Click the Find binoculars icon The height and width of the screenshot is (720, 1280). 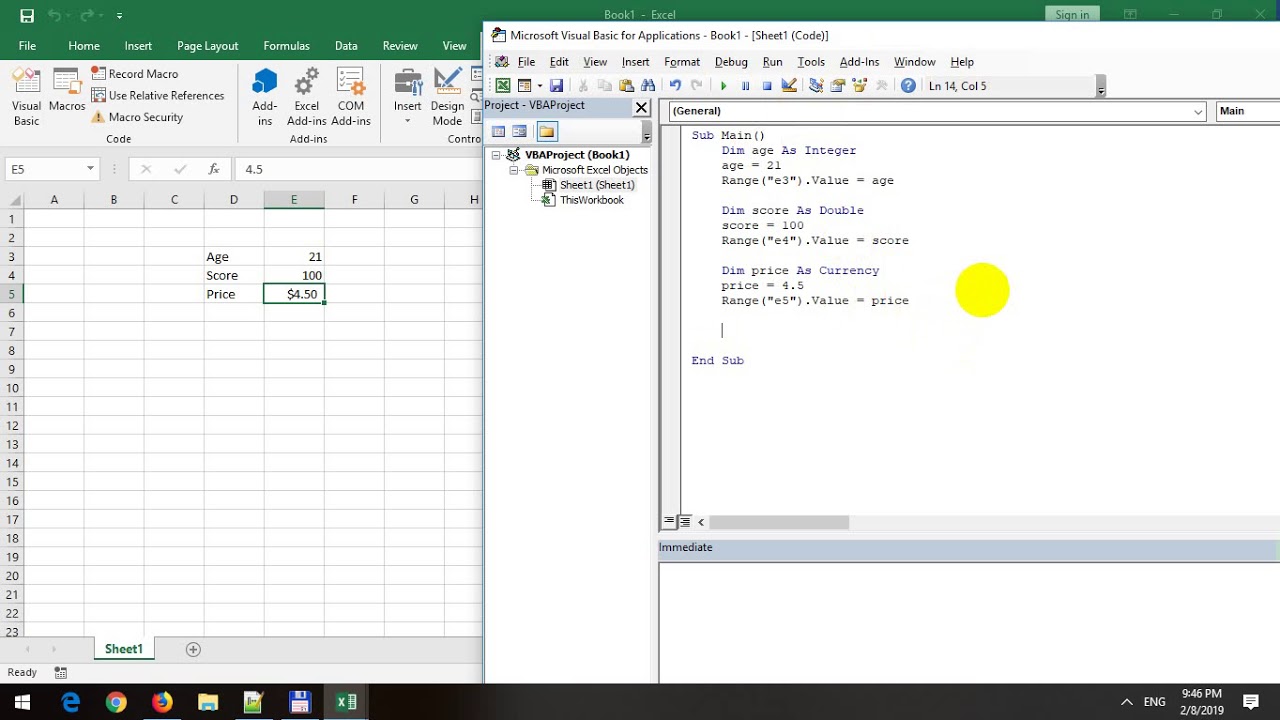[x=648, y=86]
